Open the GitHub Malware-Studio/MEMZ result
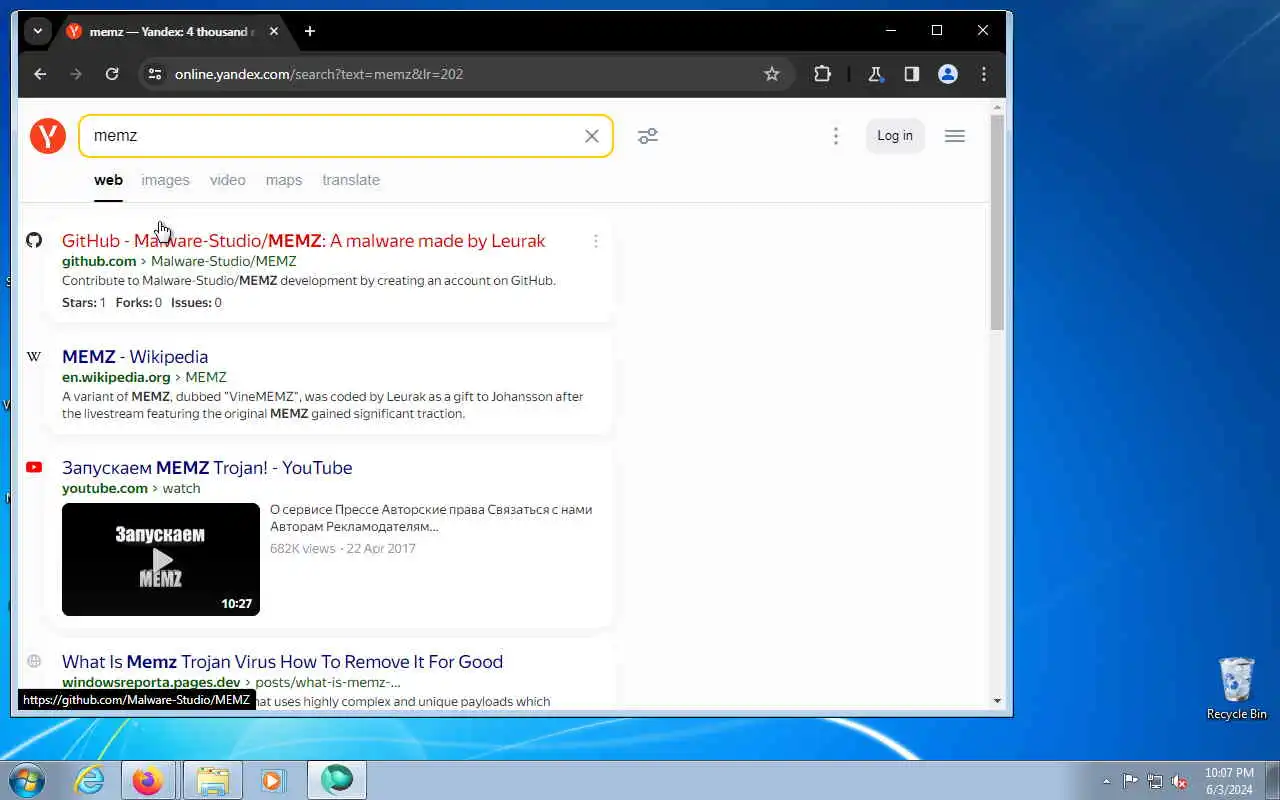The image size is (1280, 800). [304, 241]
